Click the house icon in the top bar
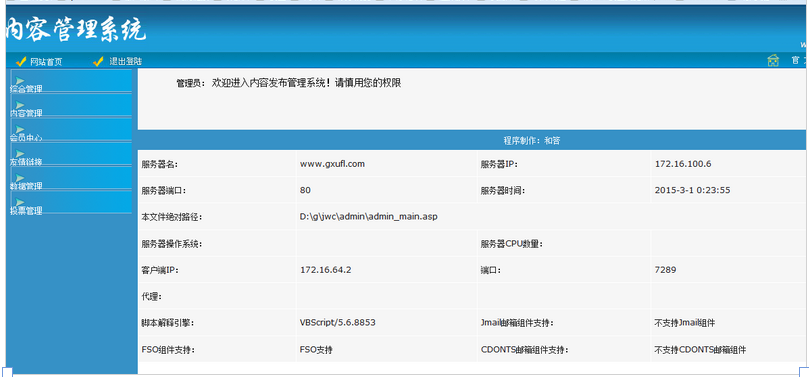809x377 pixels. [x=773, y=61]
